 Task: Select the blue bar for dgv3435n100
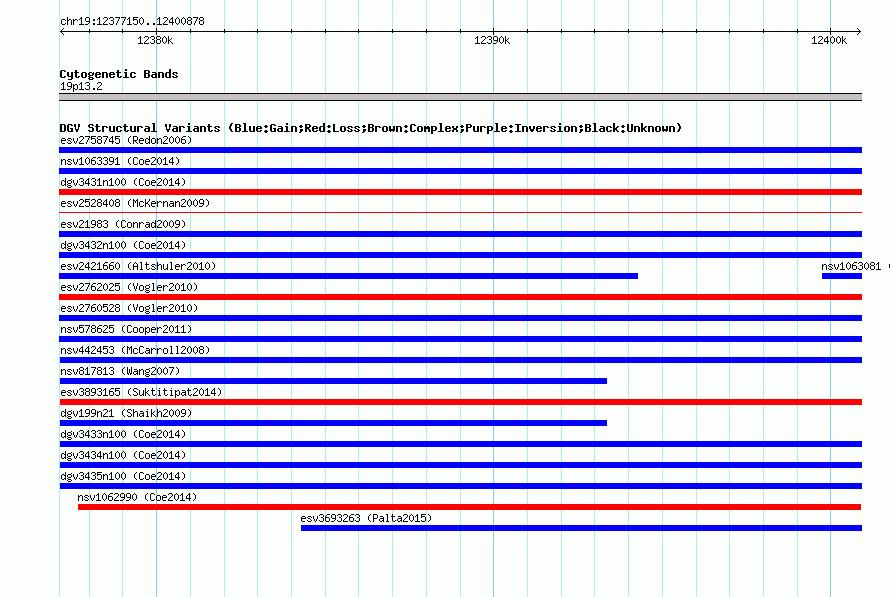460,486
